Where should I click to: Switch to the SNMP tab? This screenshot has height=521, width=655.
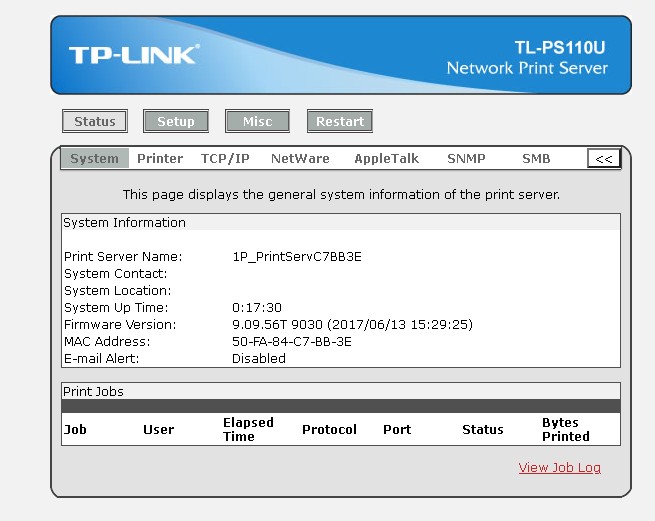point(466,158)
